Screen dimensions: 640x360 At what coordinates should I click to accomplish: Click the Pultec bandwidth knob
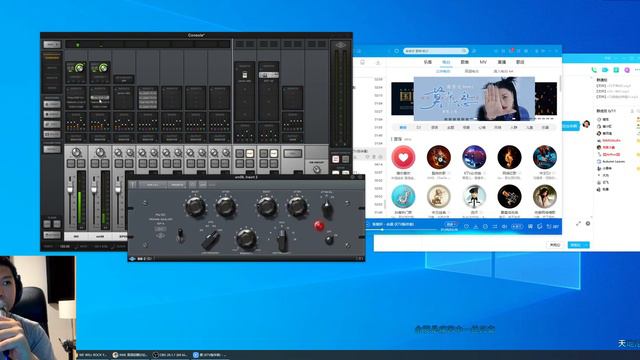point(246,239)
